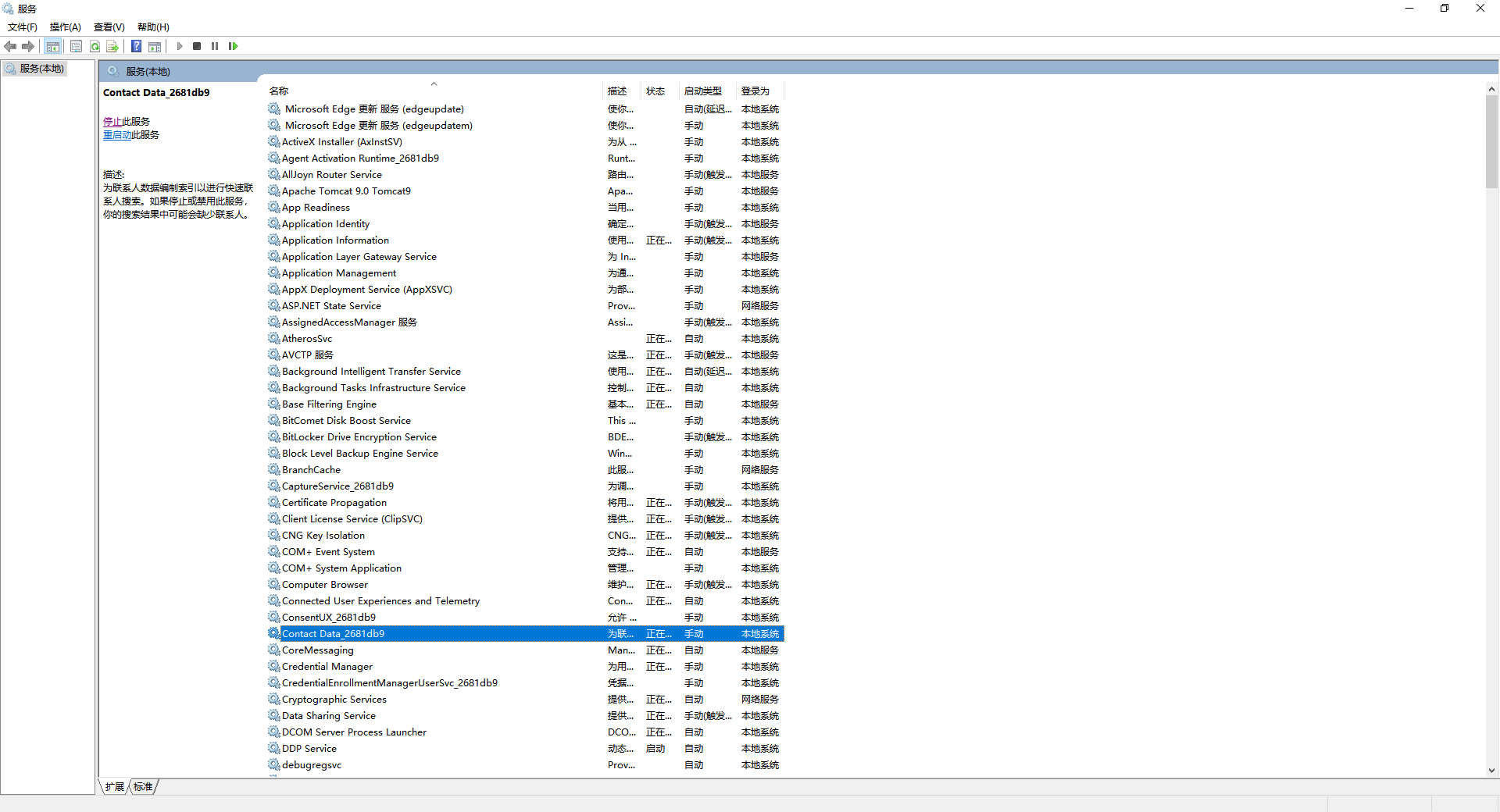Select Contact Data_2681db9 highlighted row
The height and width of the screenshot is (812, 1500).
click(525, 634)
